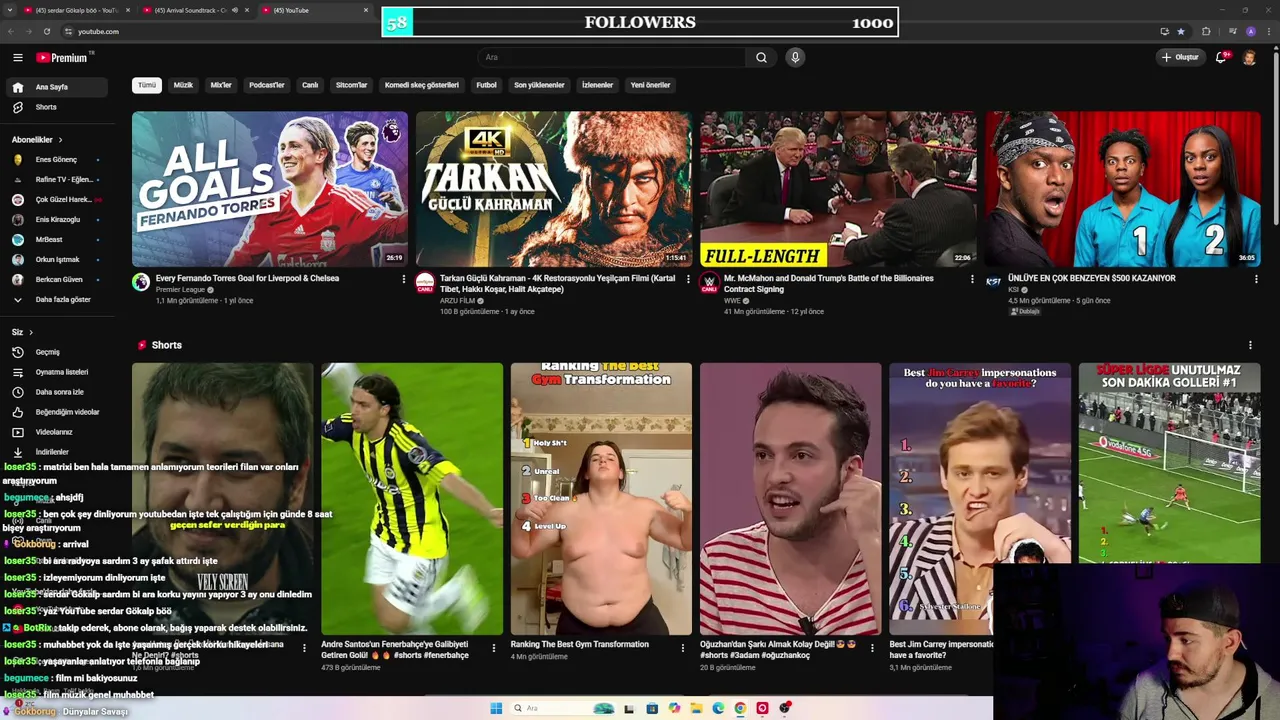
Task: Open Enes Gönenç subscription channel
Action: tap(58, 159)
